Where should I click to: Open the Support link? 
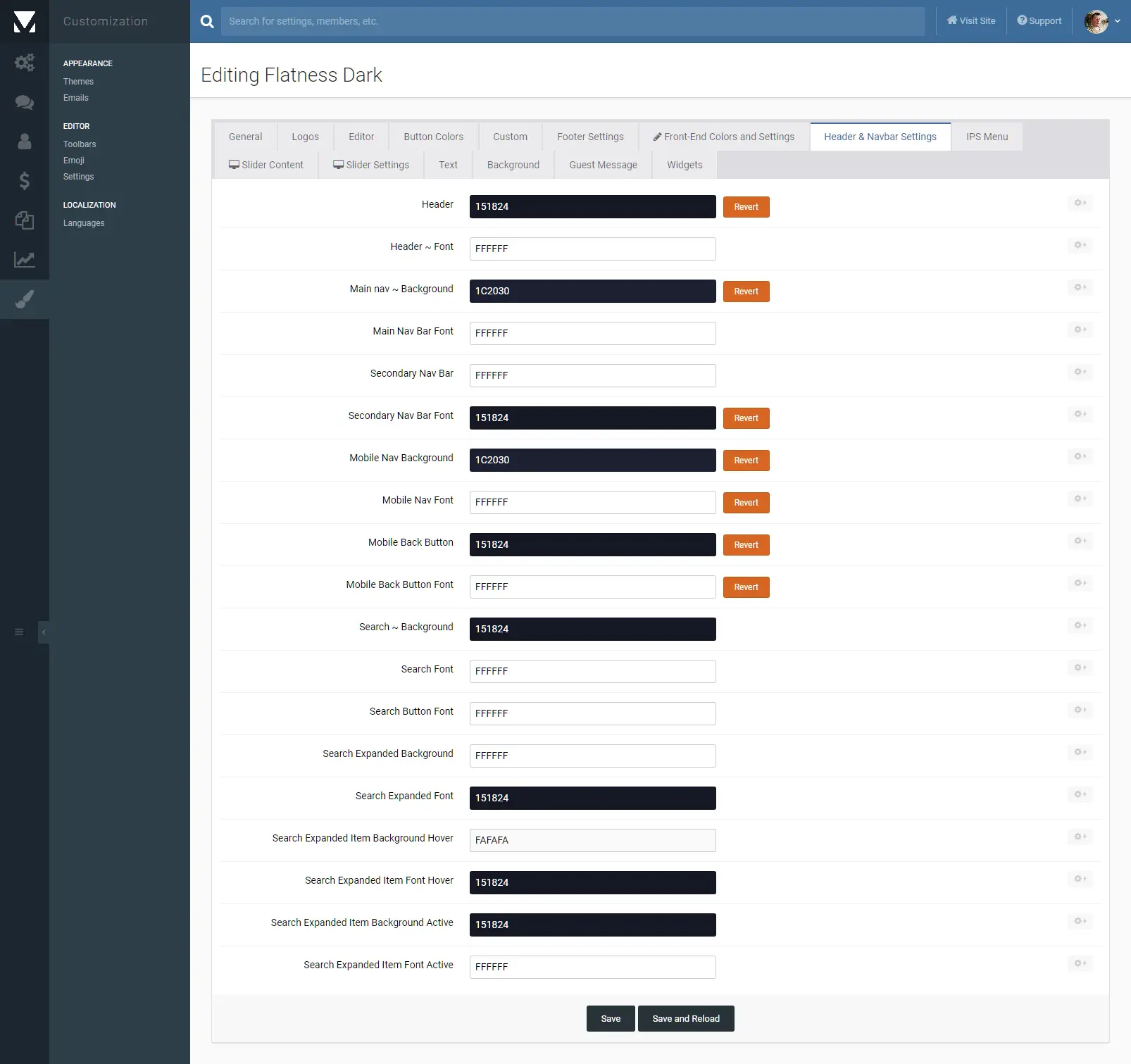point(1039,21)
